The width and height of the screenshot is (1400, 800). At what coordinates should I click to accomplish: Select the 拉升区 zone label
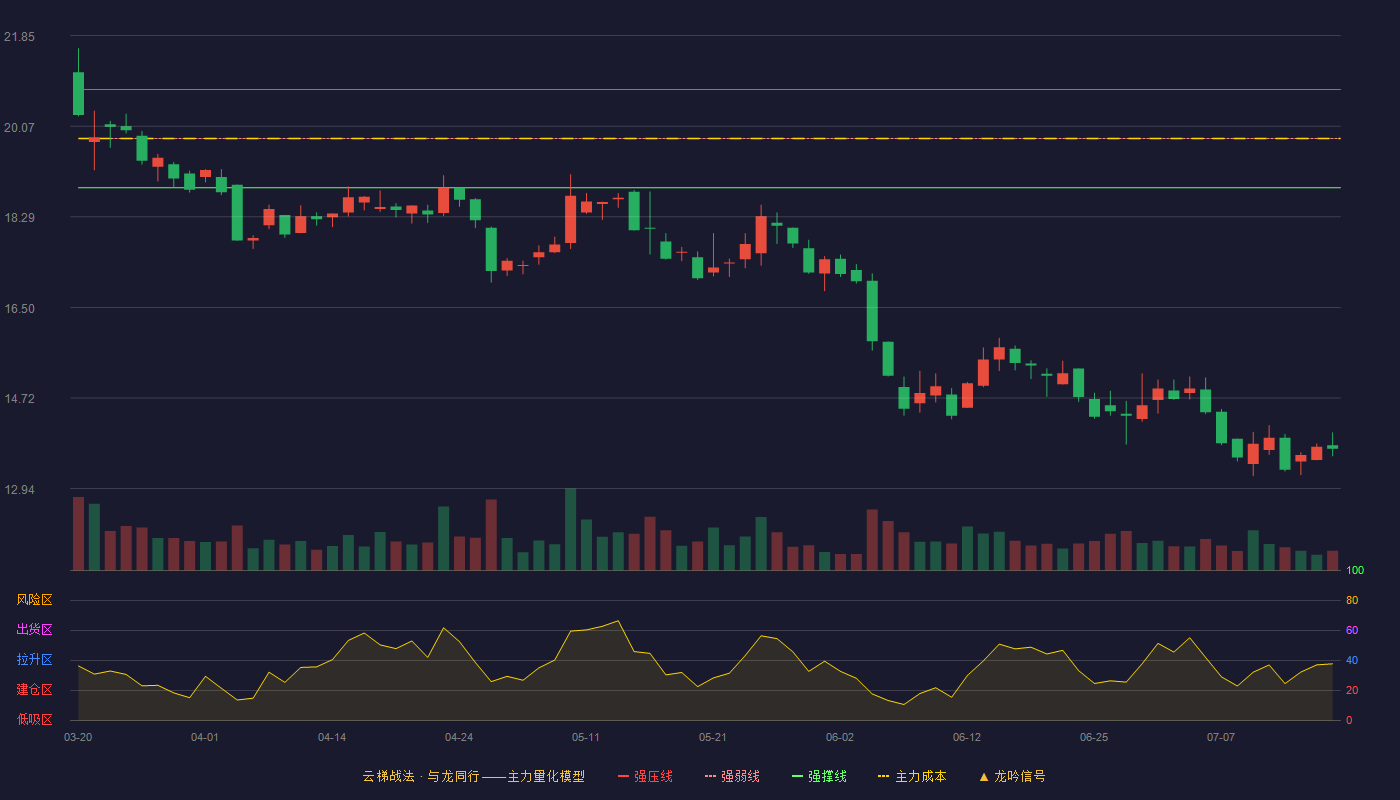click(x=35, y=660)
